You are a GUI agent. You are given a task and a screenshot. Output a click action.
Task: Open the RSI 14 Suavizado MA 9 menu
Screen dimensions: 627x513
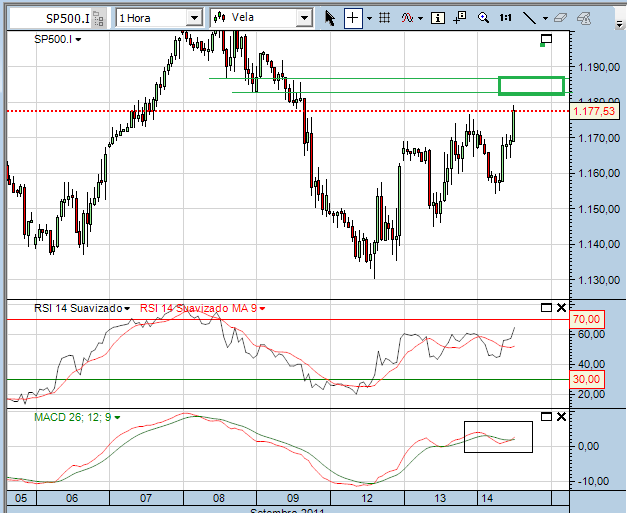[x=262, y=309]
